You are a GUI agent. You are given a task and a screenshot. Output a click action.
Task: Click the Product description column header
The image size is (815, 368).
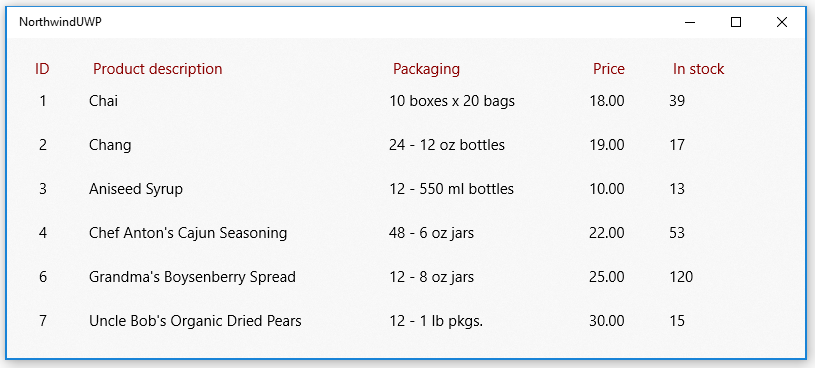coord(157,69)
